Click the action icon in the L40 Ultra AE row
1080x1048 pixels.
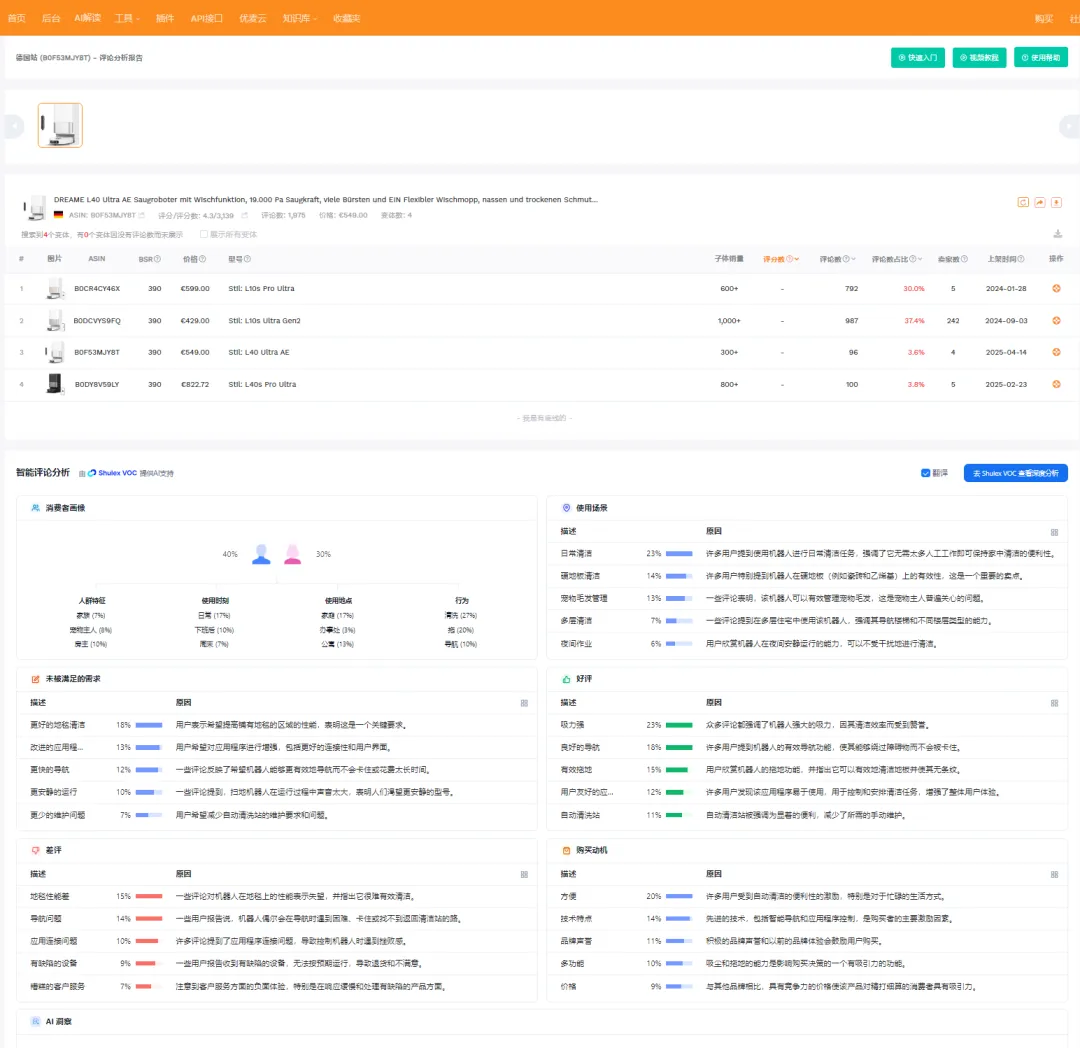click(1056, 352)
